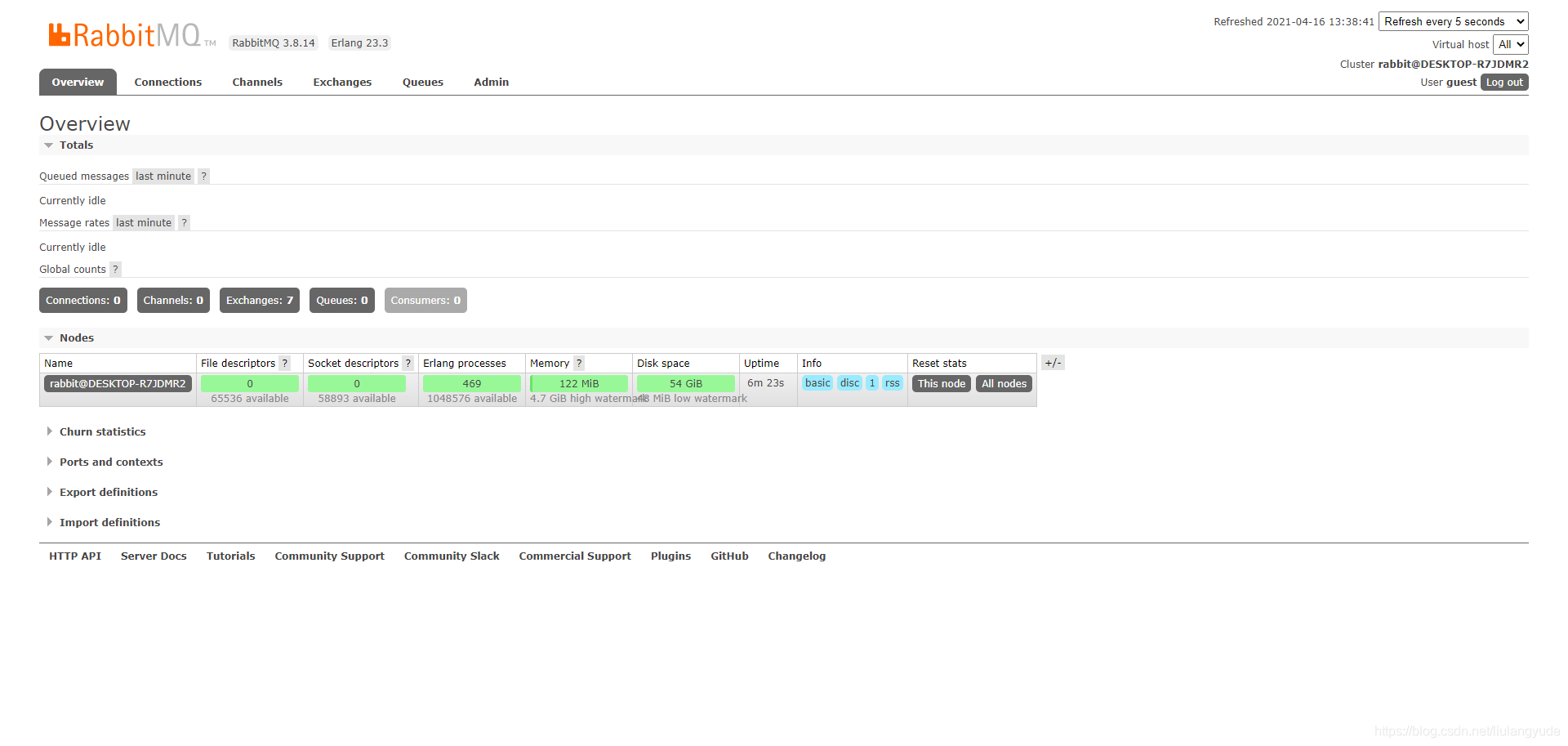Expand Export definitions section

pyautogui.click(x=108, y=493)
